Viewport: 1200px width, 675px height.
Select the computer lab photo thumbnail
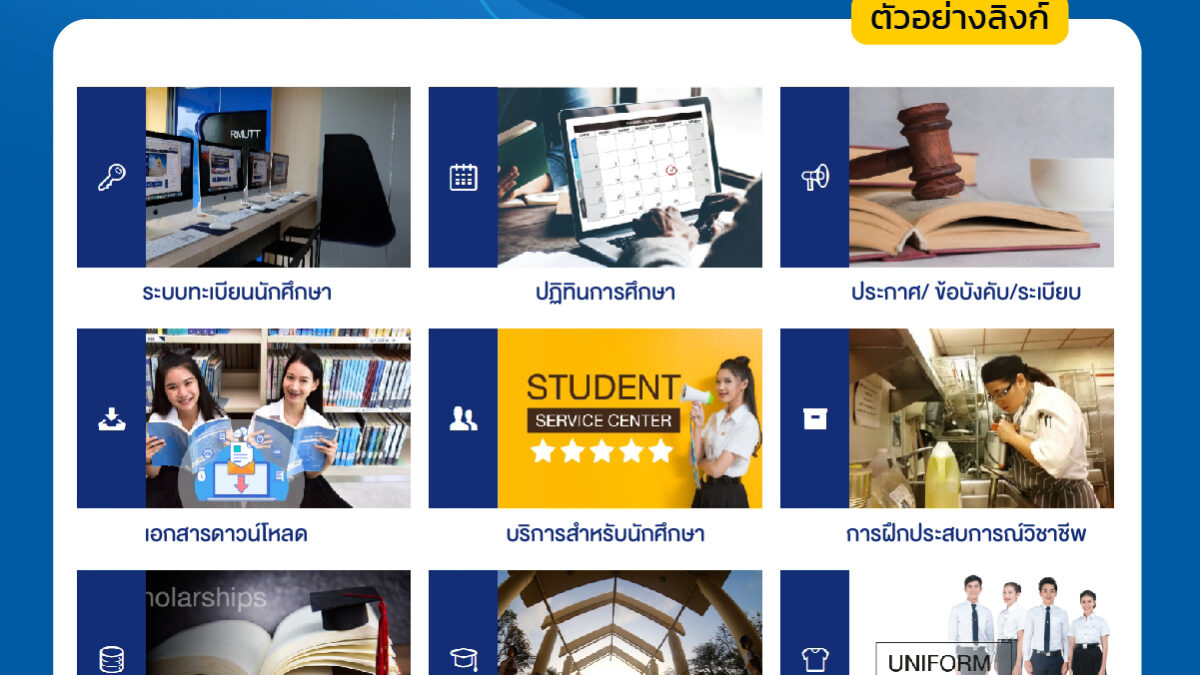click(278, 177)
